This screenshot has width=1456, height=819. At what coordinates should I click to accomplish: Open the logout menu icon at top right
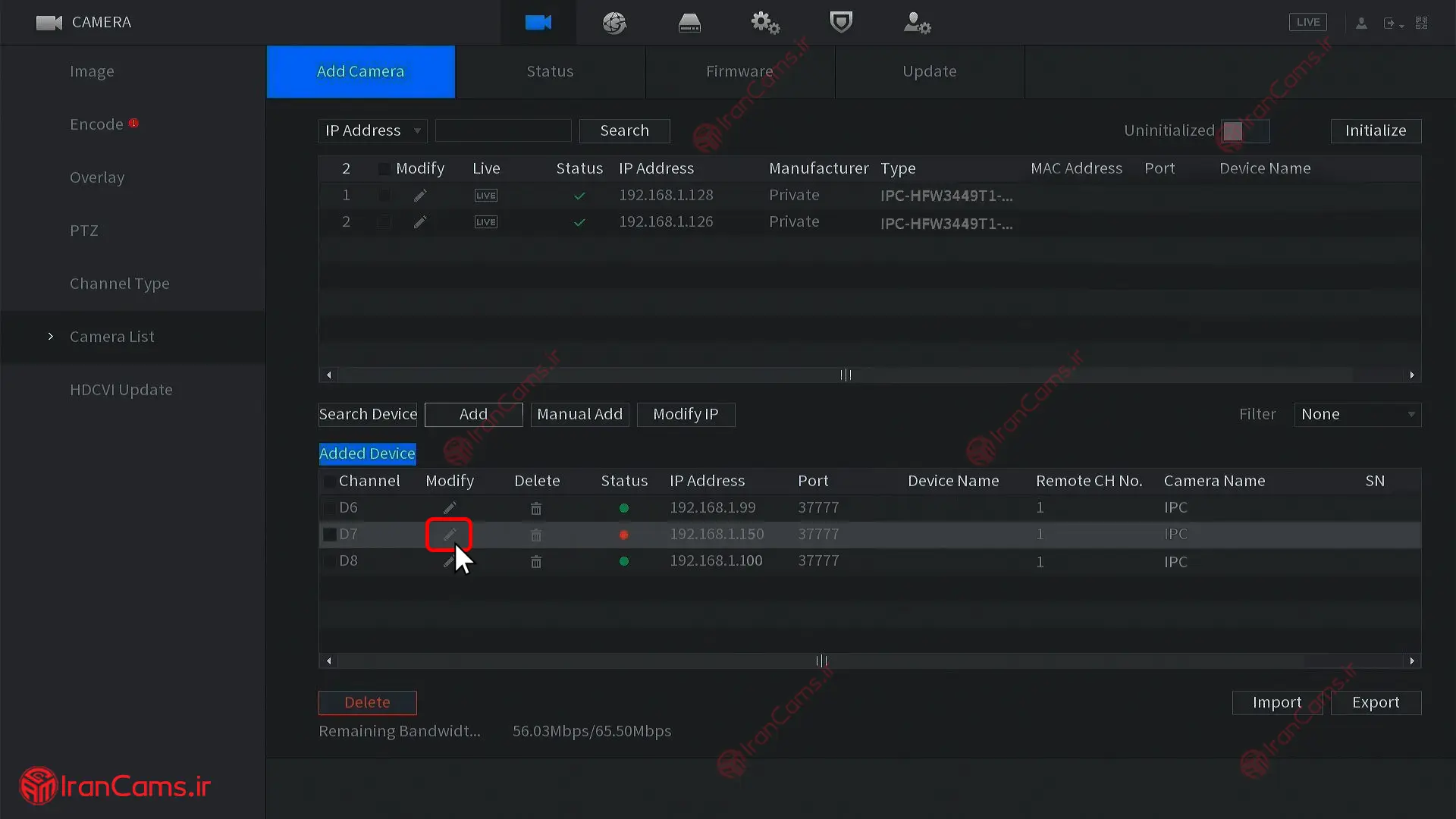point(1392,24)
